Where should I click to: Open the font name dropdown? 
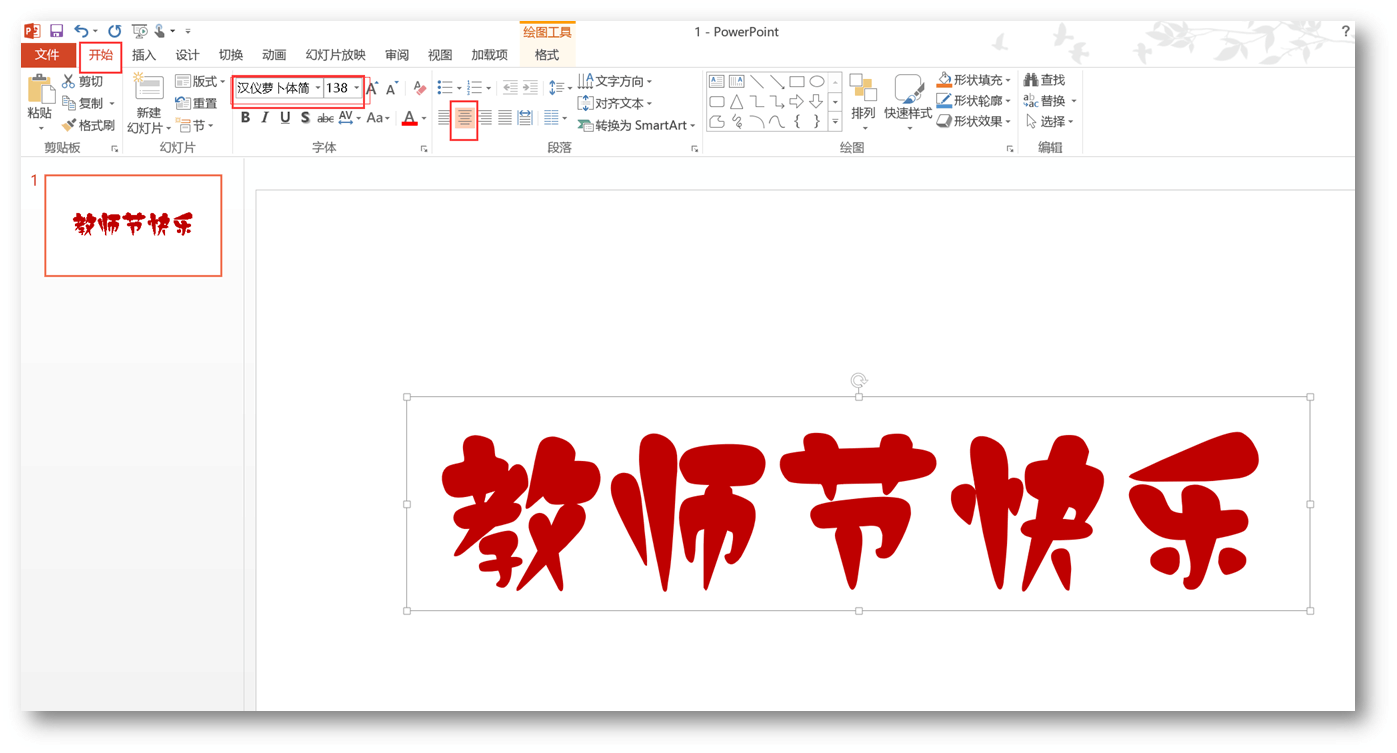coord(318,88)
